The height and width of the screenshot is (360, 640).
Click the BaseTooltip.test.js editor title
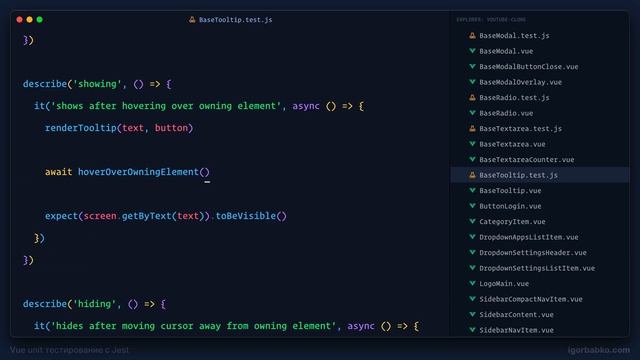pos(236,20)
